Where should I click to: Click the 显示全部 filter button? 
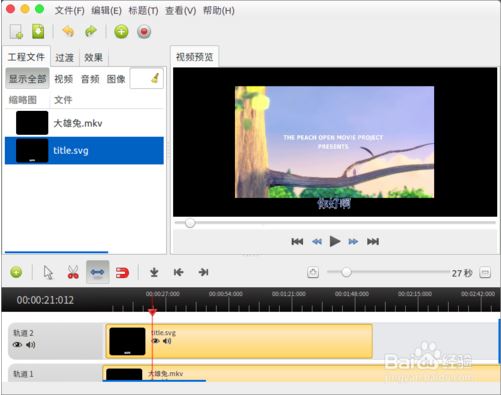(27, 79)
